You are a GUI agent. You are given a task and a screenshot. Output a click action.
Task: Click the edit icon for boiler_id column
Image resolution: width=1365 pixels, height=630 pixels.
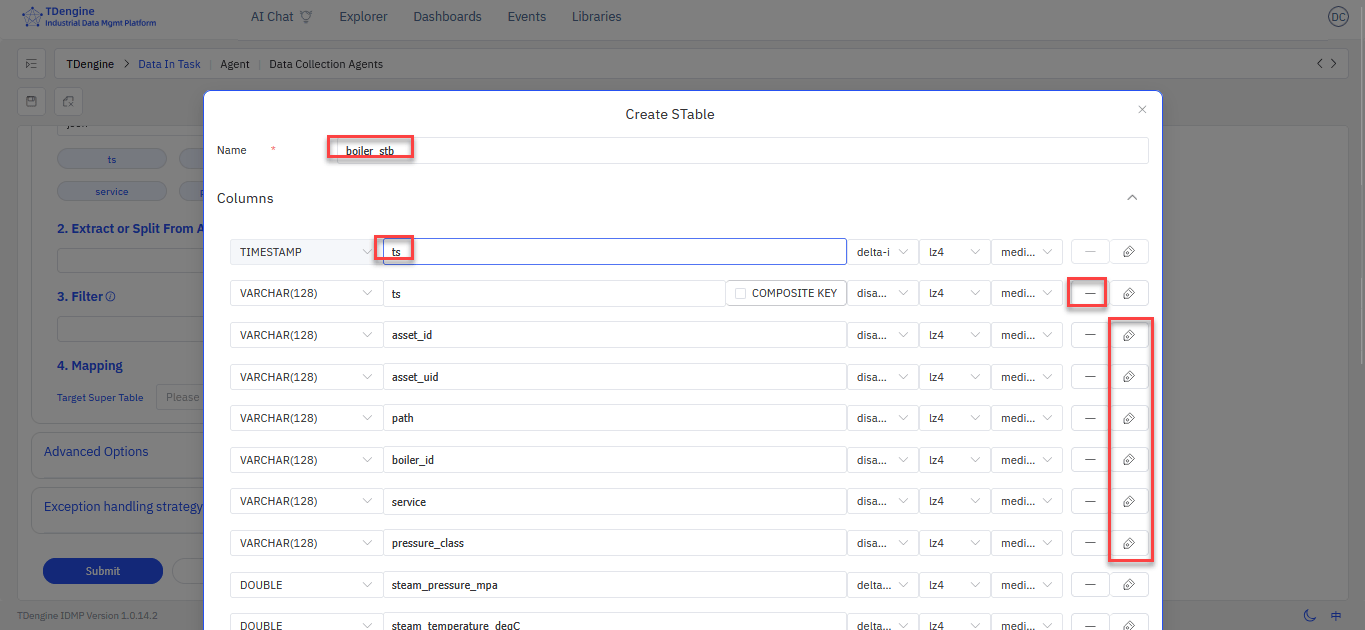(x=1128, y=460)
